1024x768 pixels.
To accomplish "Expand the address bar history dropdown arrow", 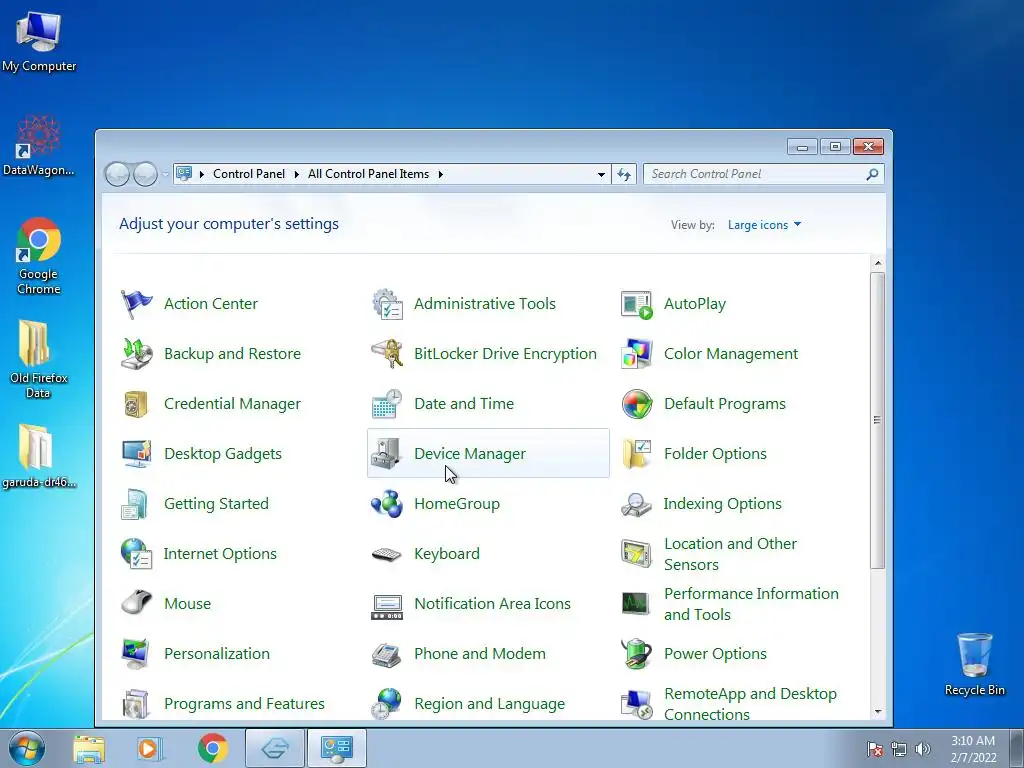I will pos(601,174).
